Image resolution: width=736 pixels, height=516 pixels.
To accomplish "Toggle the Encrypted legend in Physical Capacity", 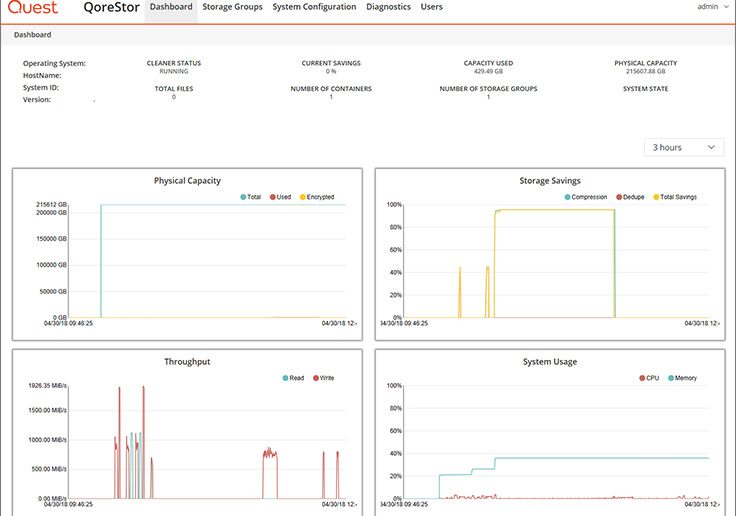I will [x=317, y=197].
